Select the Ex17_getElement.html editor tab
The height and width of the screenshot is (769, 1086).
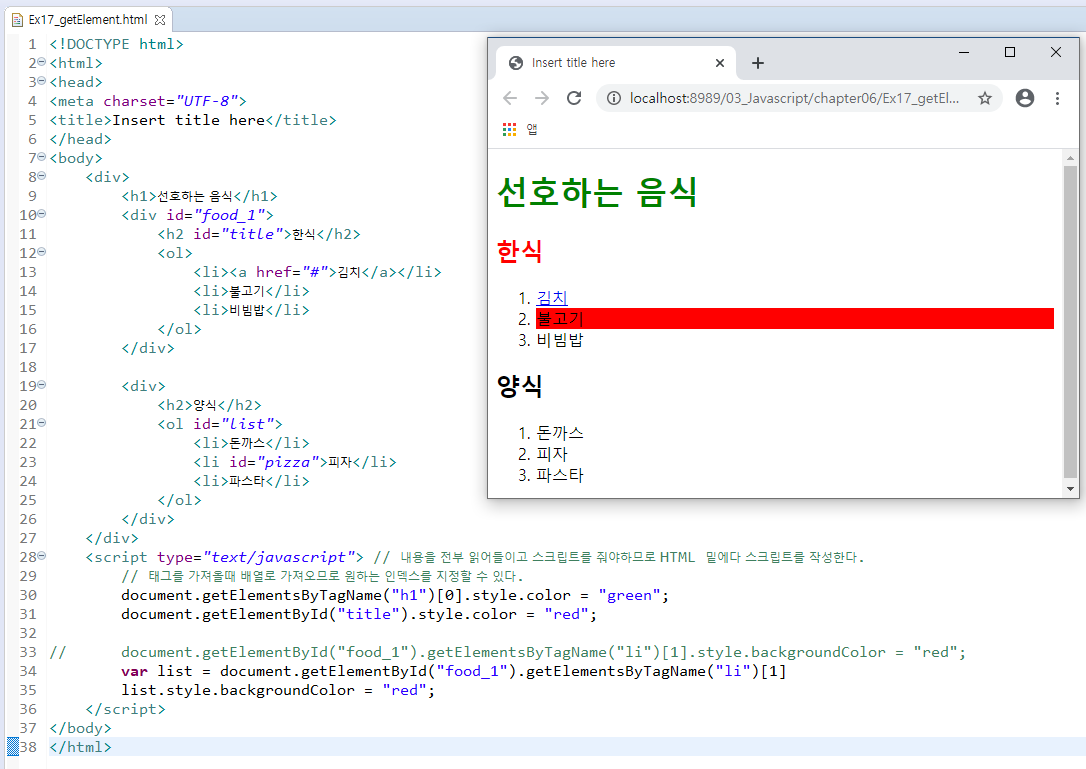88,20
